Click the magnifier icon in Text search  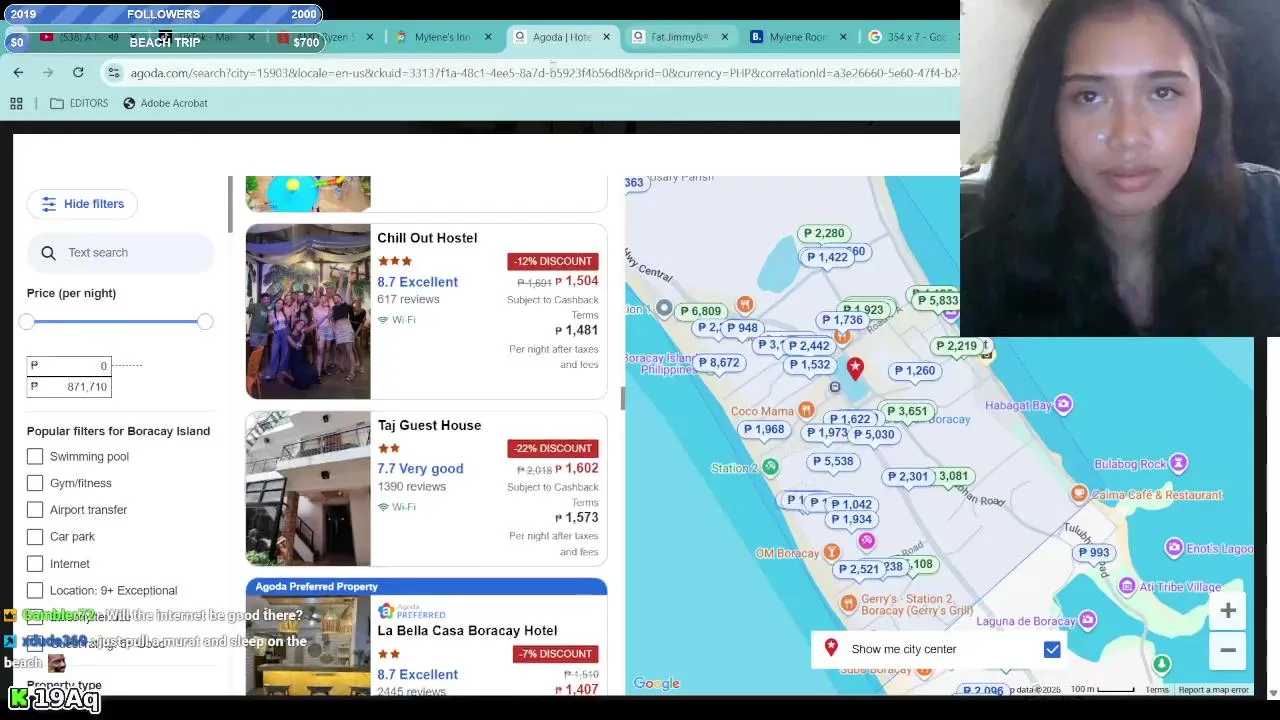pos(48,253)
